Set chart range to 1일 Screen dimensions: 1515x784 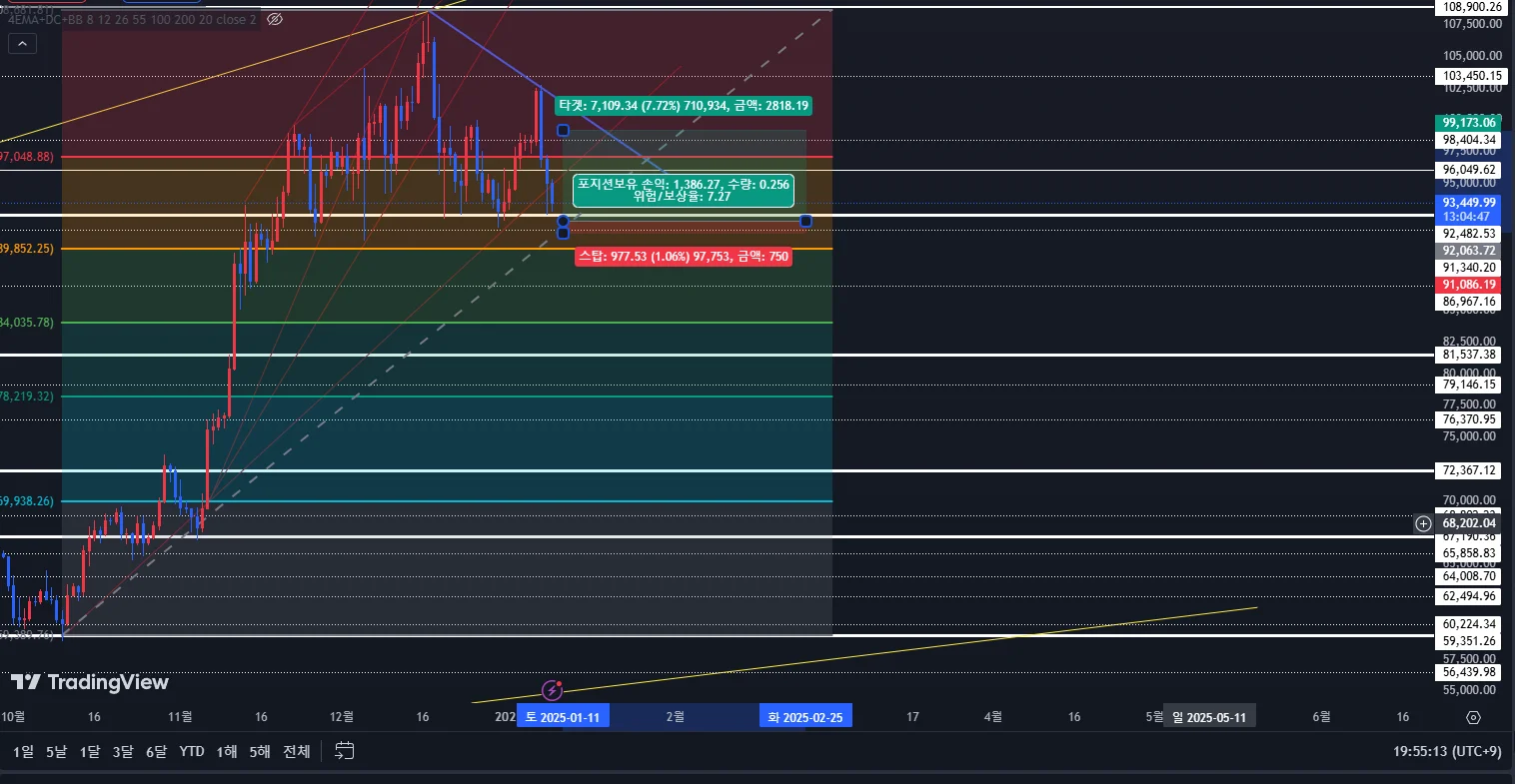pos(24,751)
